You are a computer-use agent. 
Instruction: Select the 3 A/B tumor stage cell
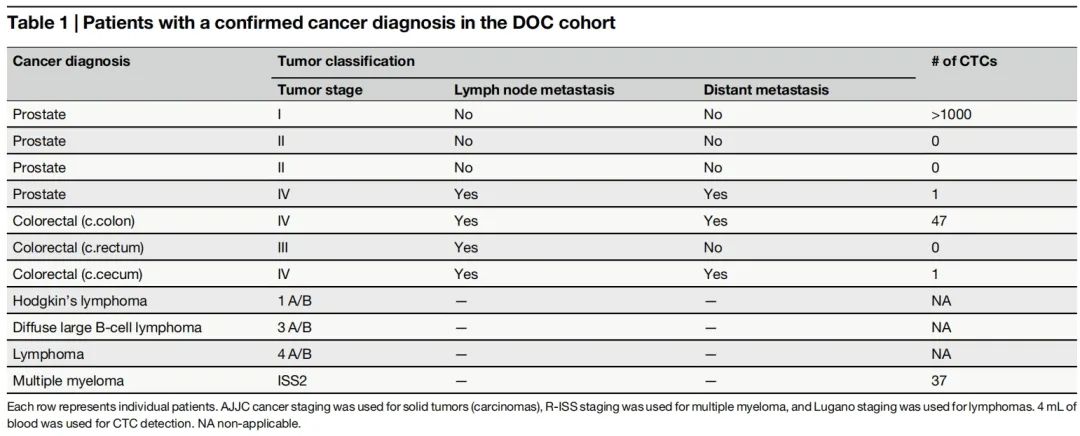tap(296, 327)
